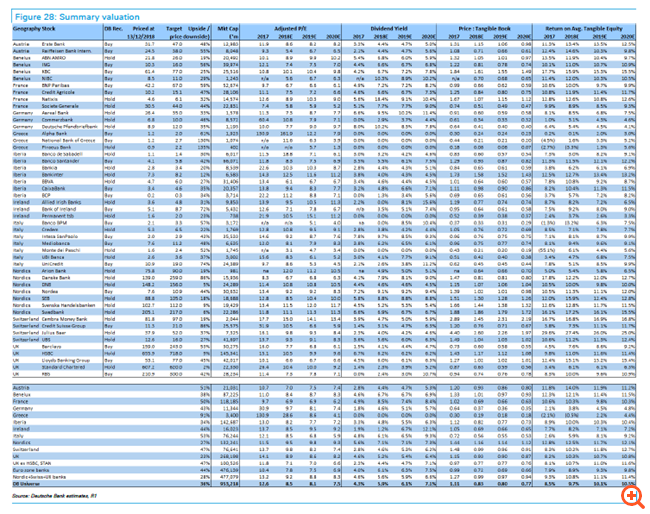Image resolution: width=650 pixels, height=514 pixels.
Task: Select the 'Allied Irish Banks' stock name
Action: coord(61,202)
